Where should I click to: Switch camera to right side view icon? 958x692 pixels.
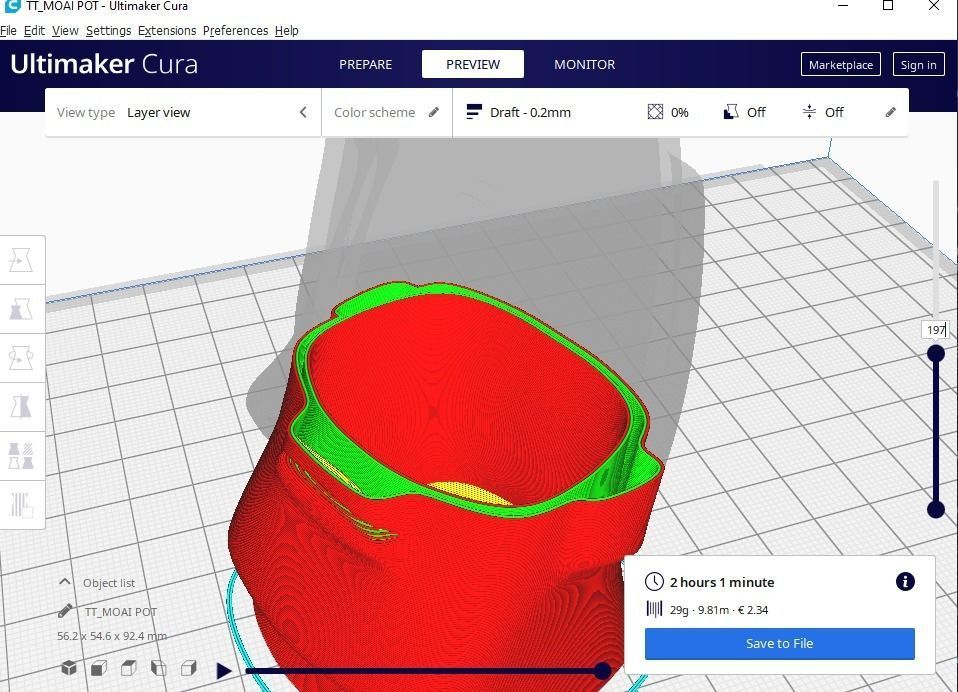189,668
